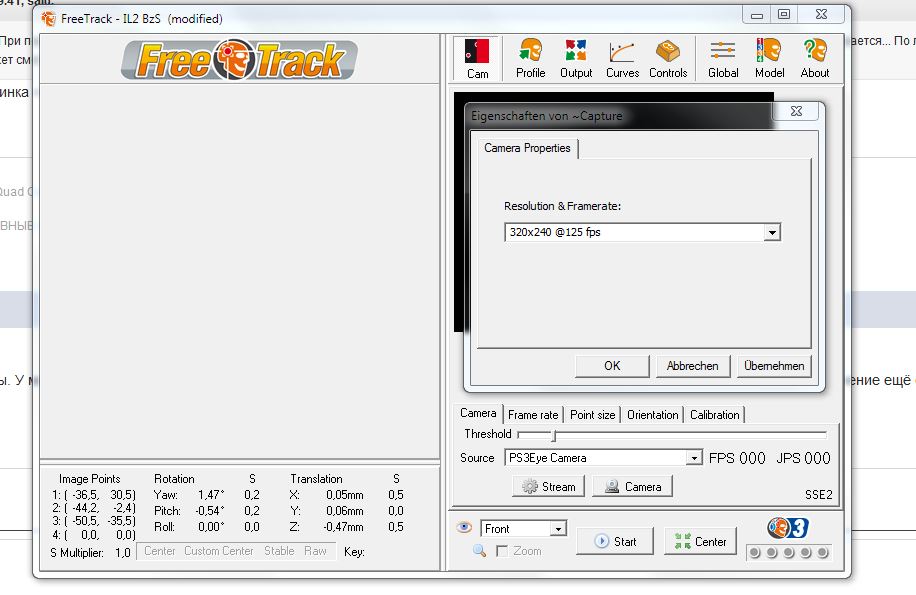The image size is (916, 595).
Task: Toggle the Stable option
Action: click(x=279, y=551)
